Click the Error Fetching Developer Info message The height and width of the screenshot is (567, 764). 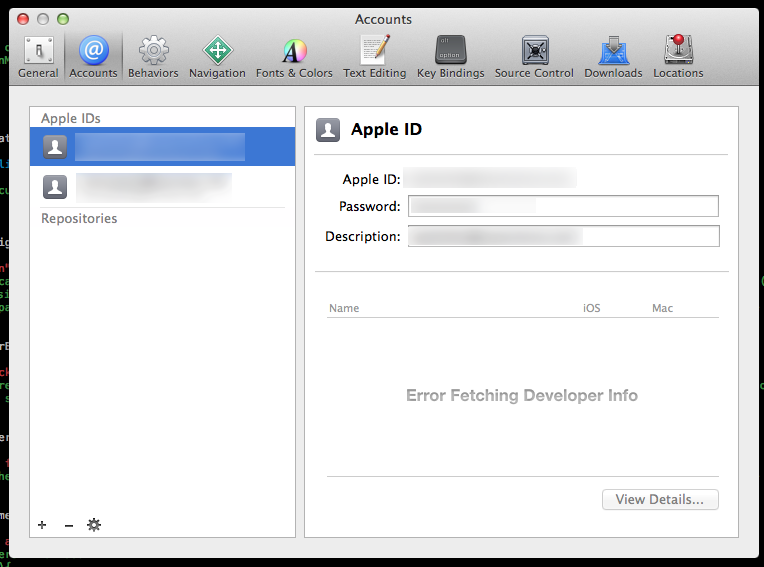(522, 395)
